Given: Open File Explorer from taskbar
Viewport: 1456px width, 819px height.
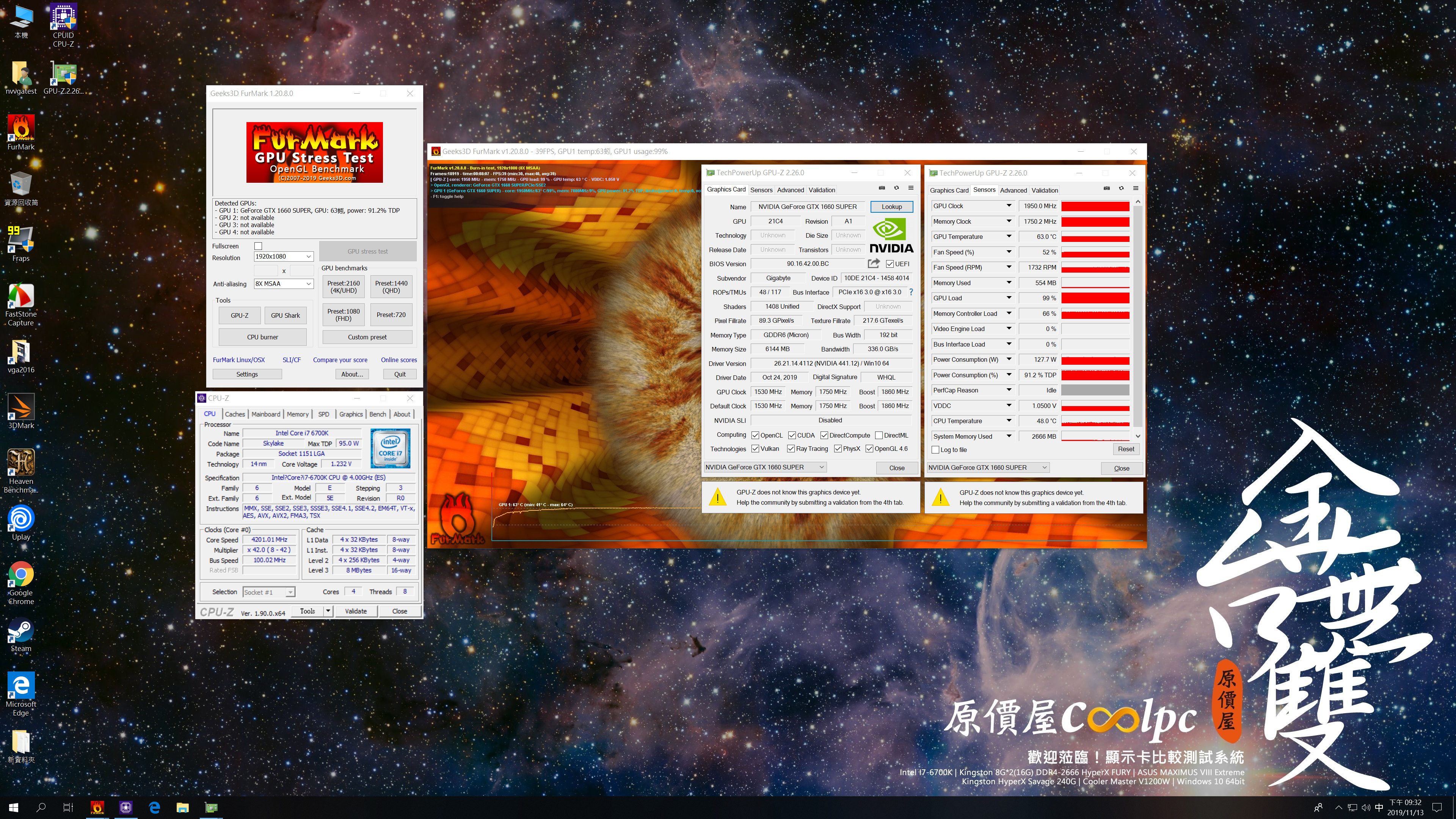Looking at the screenshot, I should coord(182,807).
